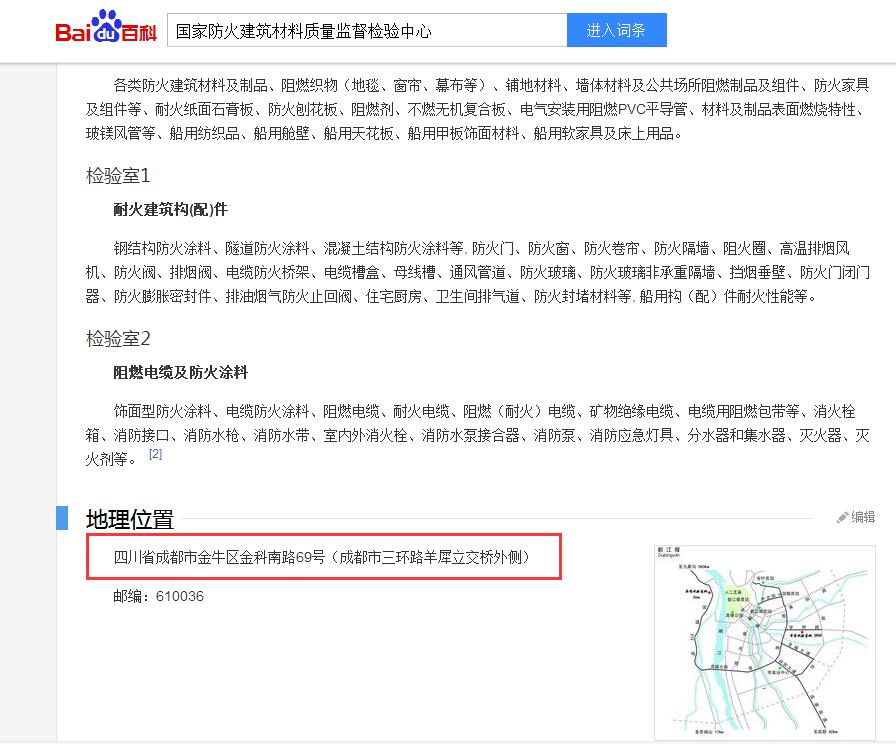896x744 pixels.
Task: Click bold heading 耐火建筑构(配)件
Action: click(x=171, y=210)
